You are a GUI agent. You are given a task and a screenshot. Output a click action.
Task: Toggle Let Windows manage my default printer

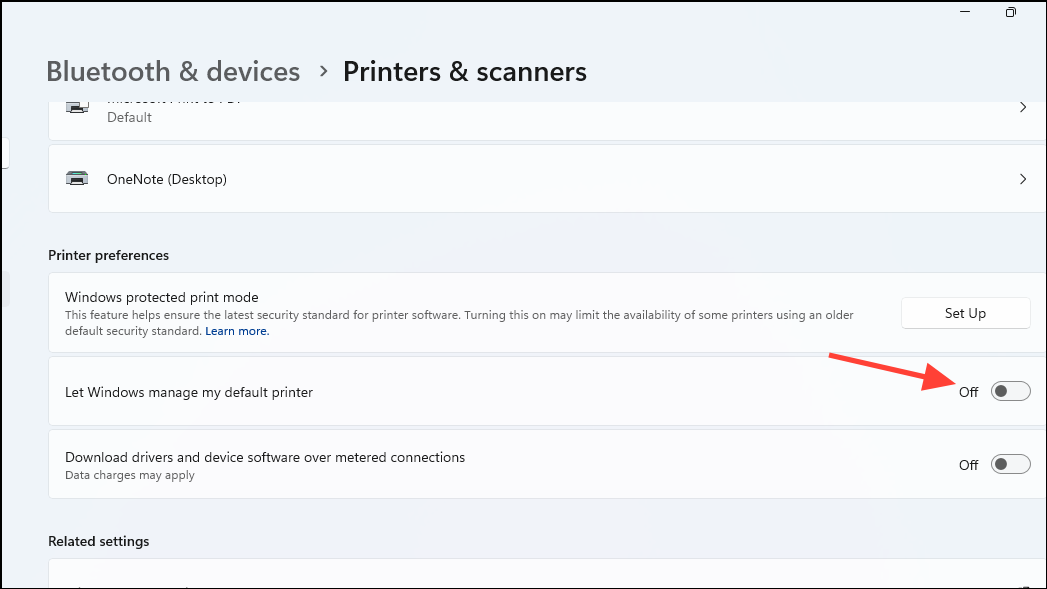pos(1010,392)
